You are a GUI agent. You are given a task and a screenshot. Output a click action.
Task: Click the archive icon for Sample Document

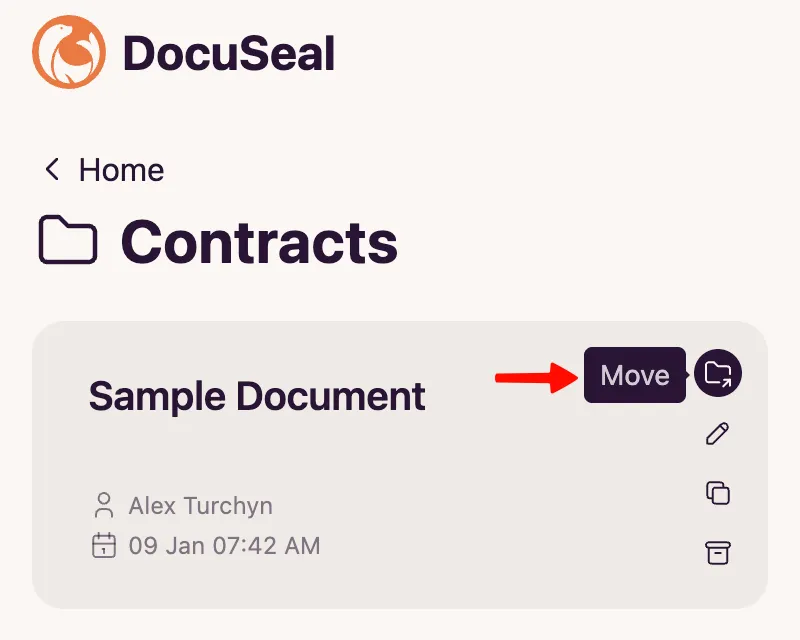[718, 552]
